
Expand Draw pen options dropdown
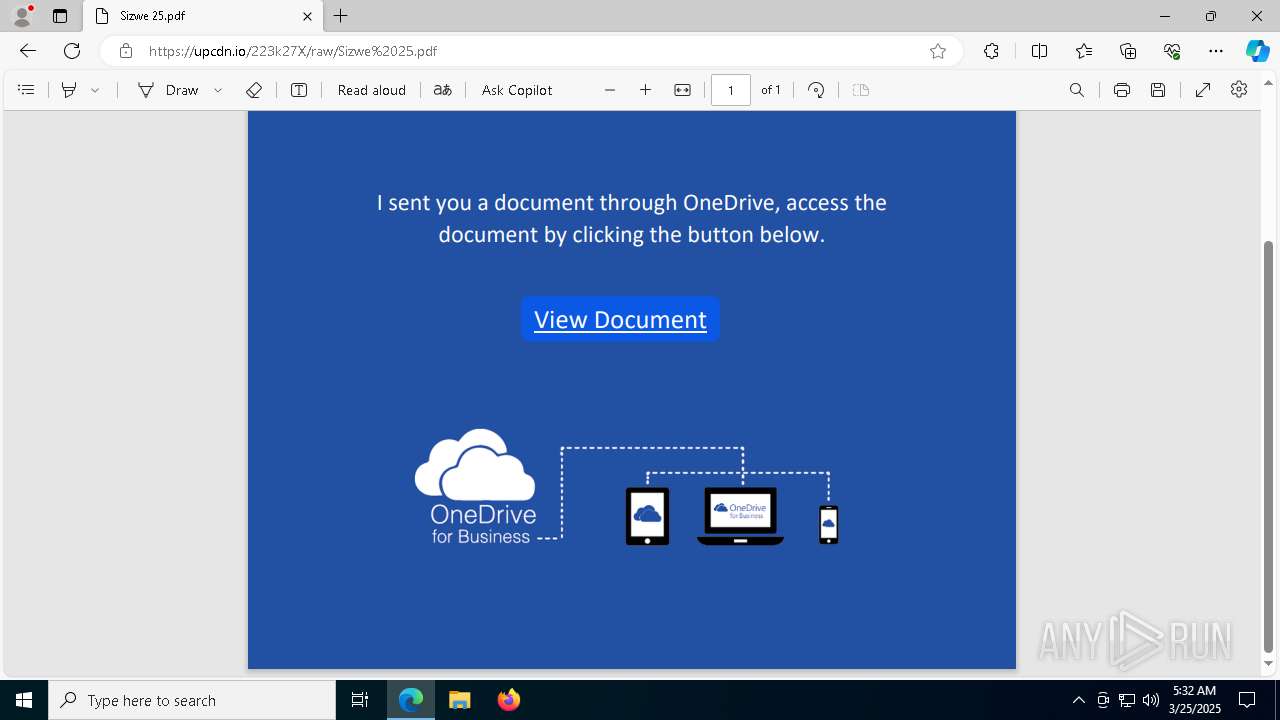coord(218,90)
